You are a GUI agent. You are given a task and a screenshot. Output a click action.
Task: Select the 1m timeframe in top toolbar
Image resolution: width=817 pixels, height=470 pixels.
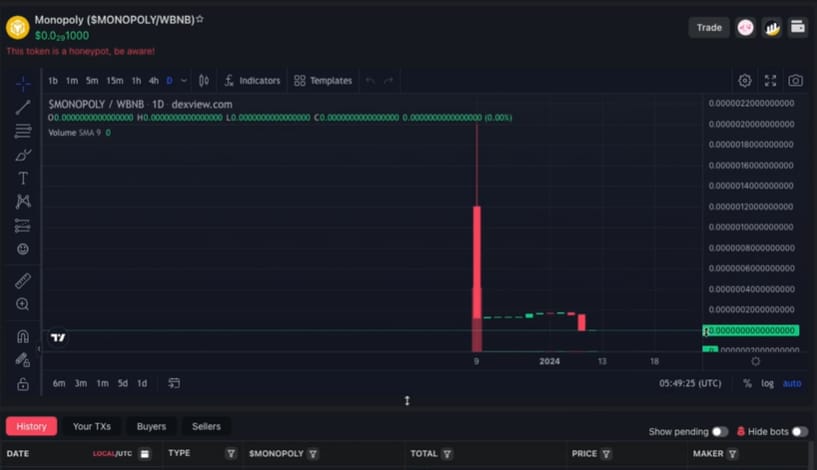coord(72,81)
